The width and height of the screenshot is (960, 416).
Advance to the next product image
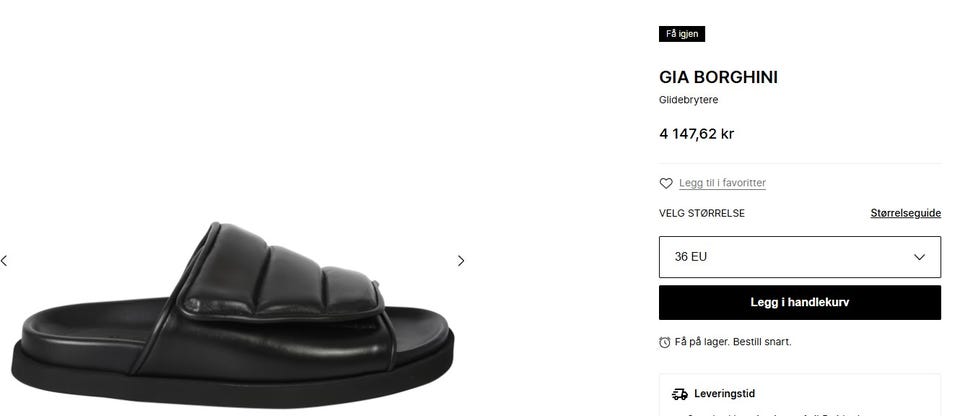coord(461,261)
